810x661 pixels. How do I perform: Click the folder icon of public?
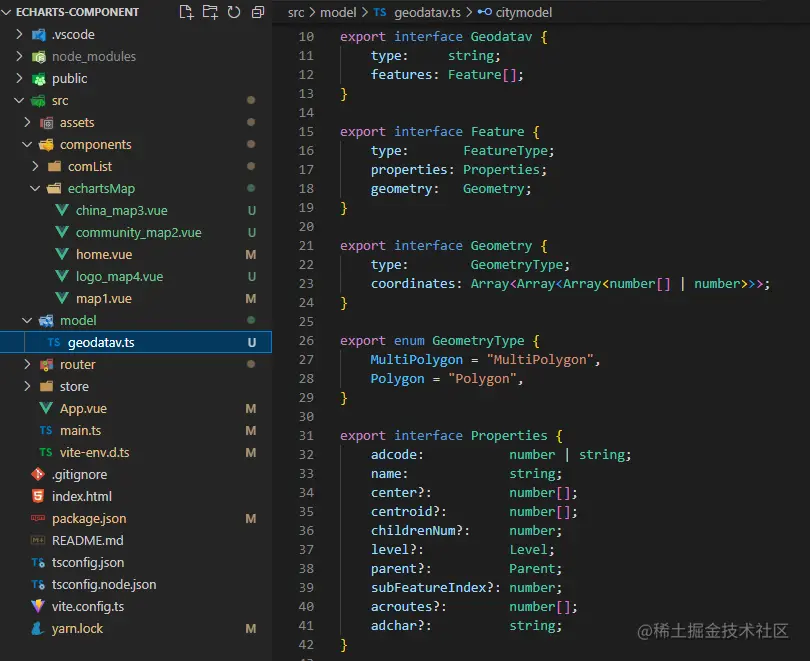39,78
